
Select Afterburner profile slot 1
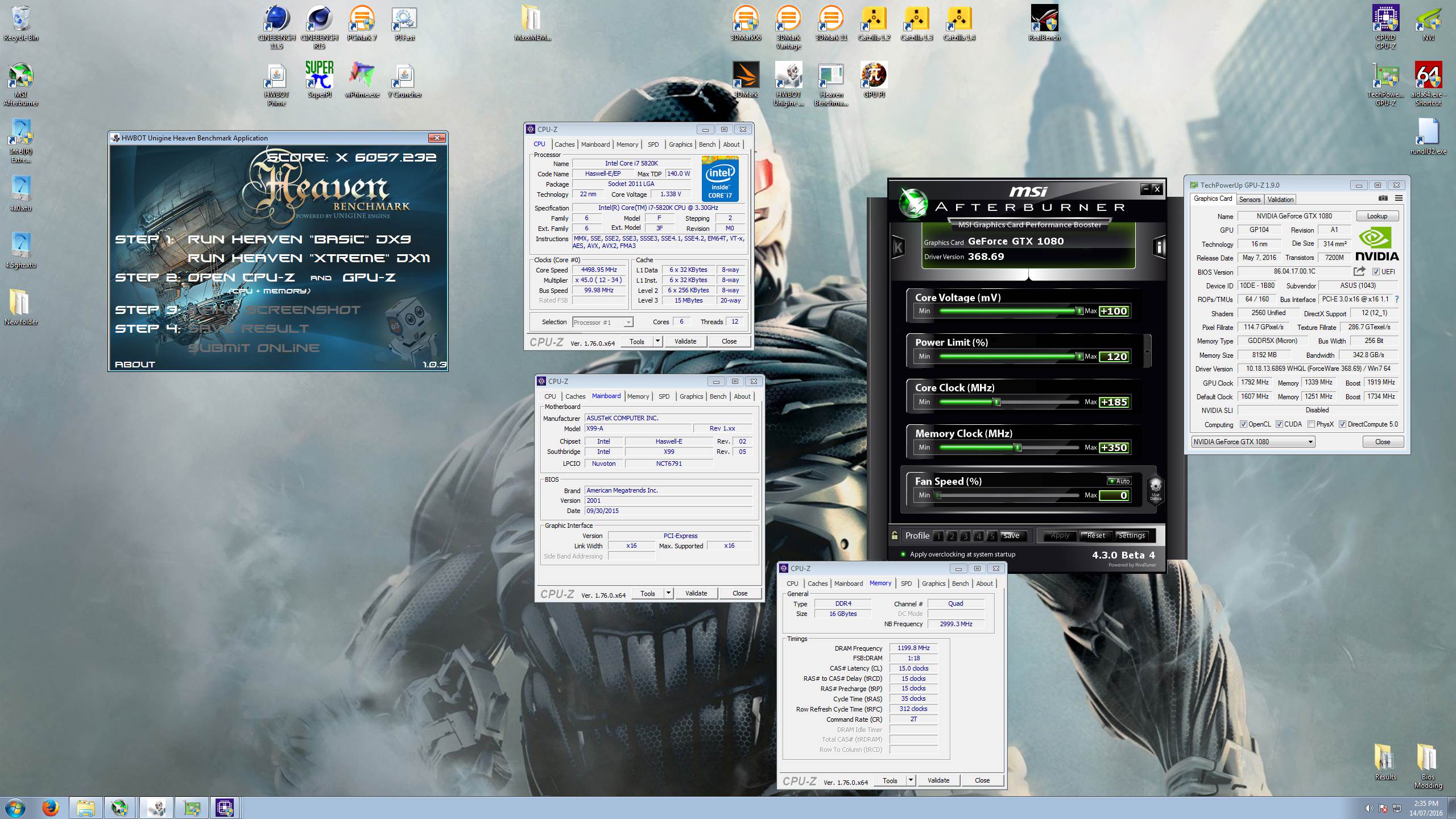tap(938, 536)
